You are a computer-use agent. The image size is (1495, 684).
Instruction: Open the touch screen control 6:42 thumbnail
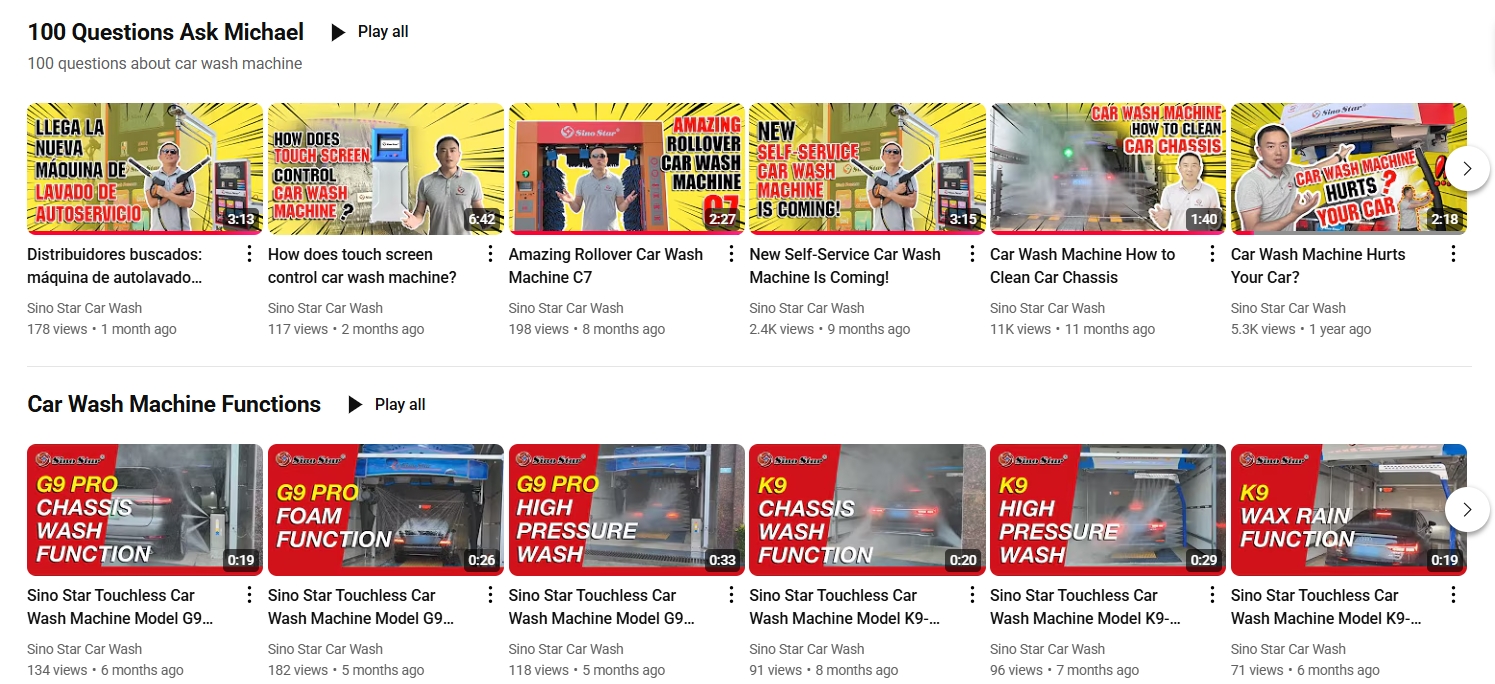pos(386,169)
